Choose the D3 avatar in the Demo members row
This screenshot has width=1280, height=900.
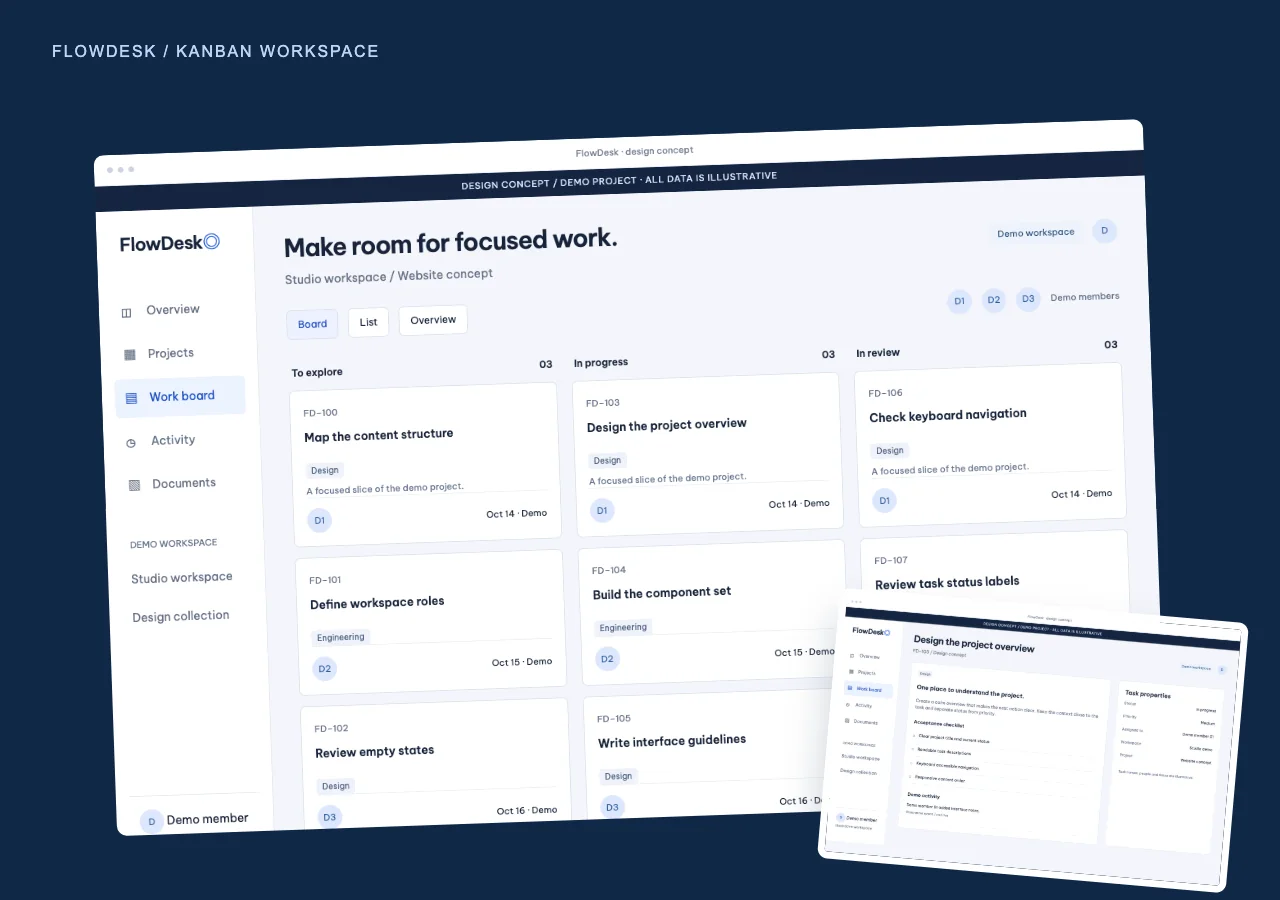1028,299
